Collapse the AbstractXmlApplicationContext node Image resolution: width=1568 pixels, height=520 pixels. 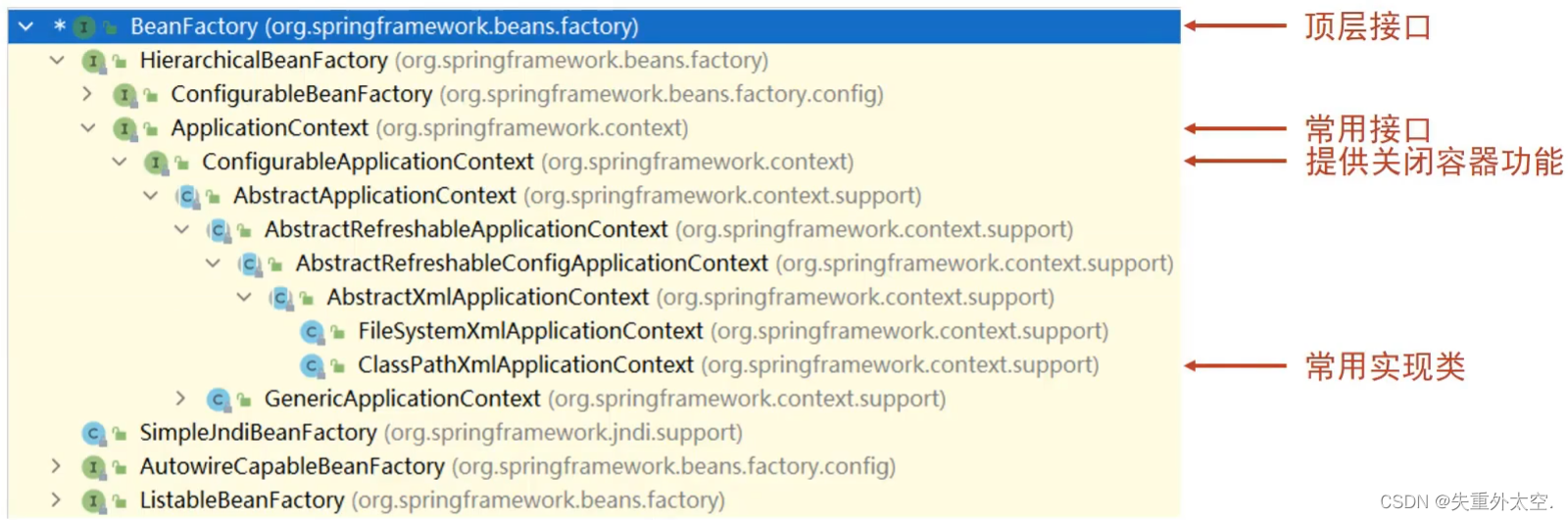click(244, 297)
